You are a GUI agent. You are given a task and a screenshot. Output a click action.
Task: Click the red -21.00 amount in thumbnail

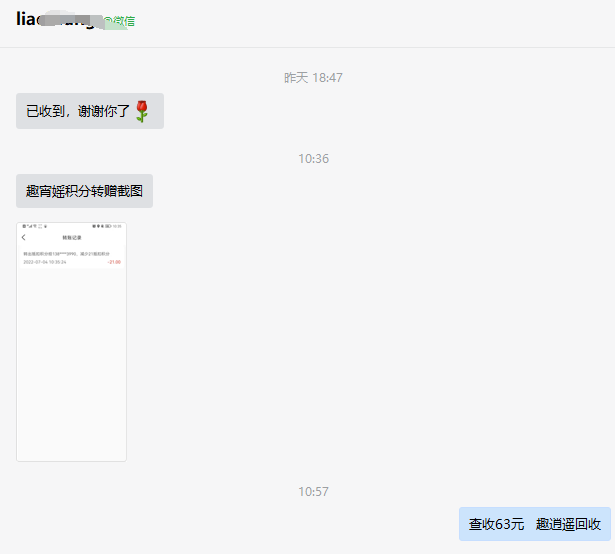point(114,262)
